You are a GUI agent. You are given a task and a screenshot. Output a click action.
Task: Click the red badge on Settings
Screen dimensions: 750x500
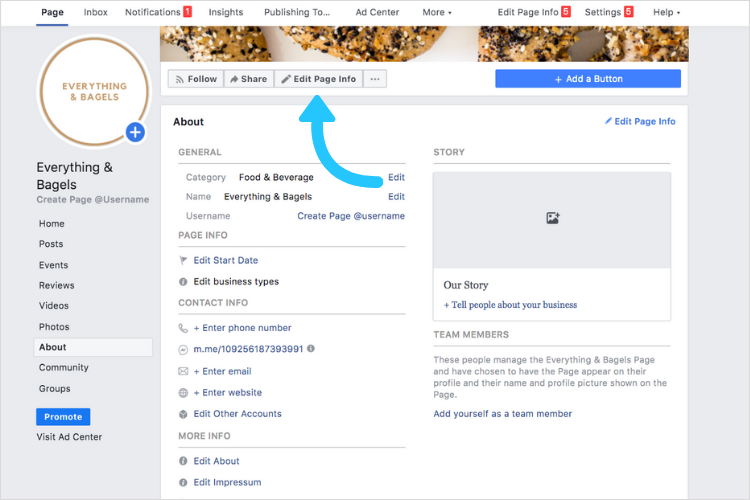coord(629,11)
